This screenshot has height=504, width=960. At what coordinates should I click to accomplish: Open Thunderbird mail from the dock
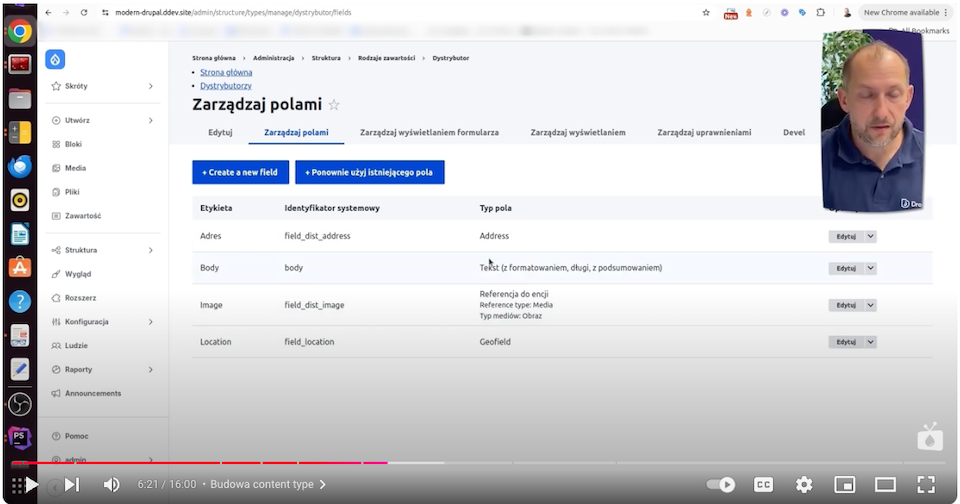(20, 166)
